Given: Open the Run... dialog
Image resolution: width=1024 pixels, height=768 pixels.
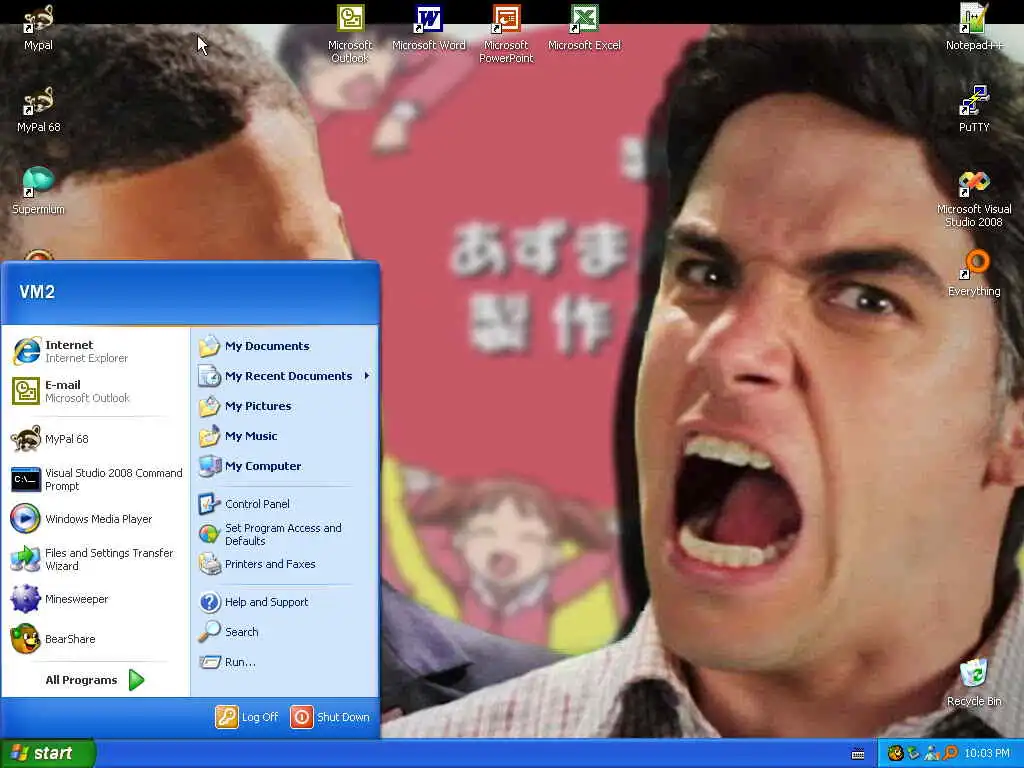Looking at the screenshot, I should [x=285, y=662].
